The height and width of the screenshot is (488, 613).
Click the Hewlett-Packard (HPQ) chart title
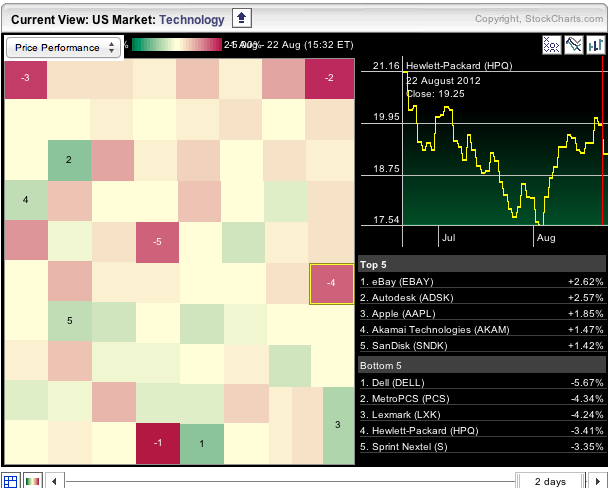tap(459, 66)
